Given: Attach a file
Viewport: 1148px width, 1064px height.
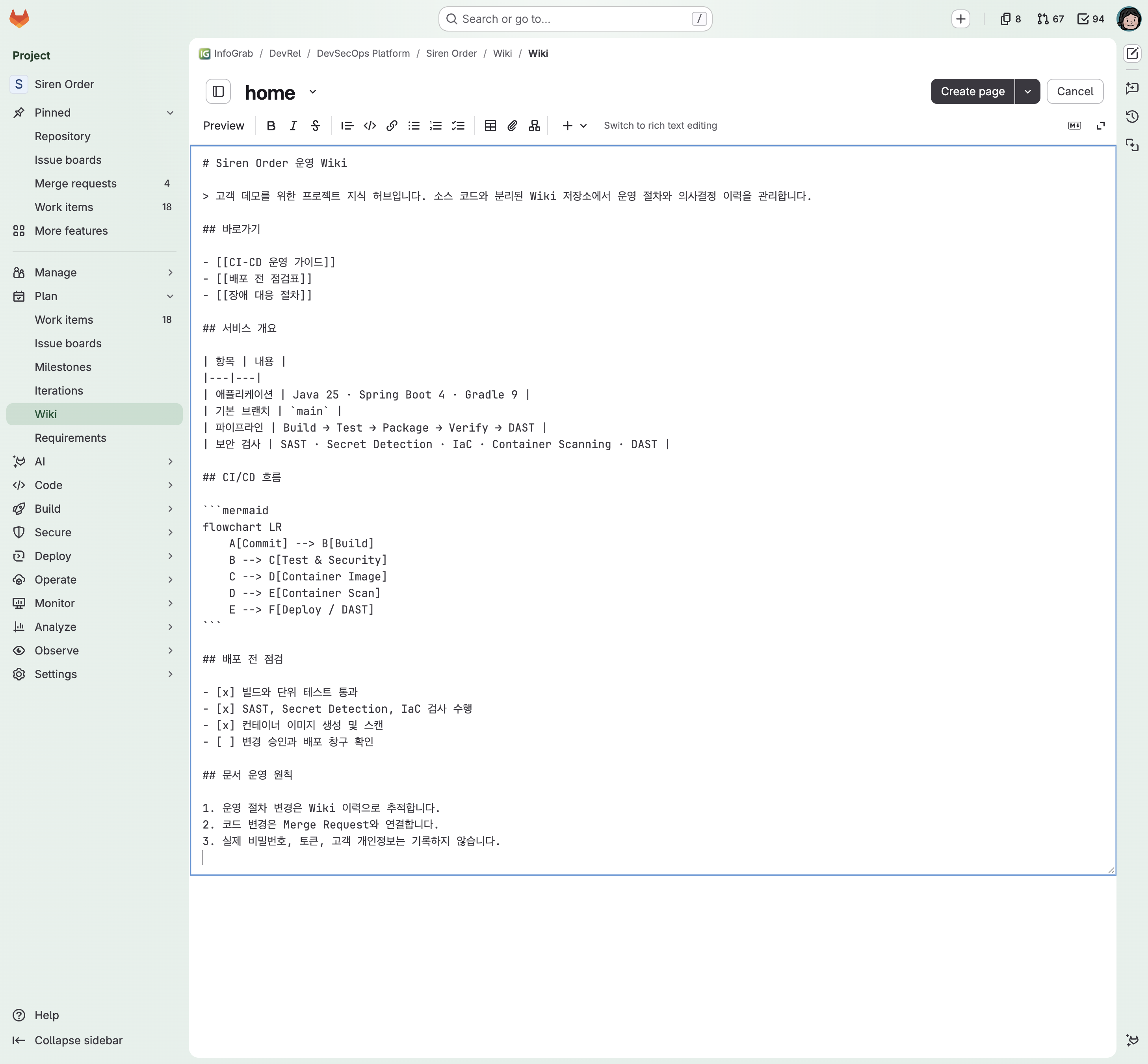Looking at the screenshot, I should [512, 126].
